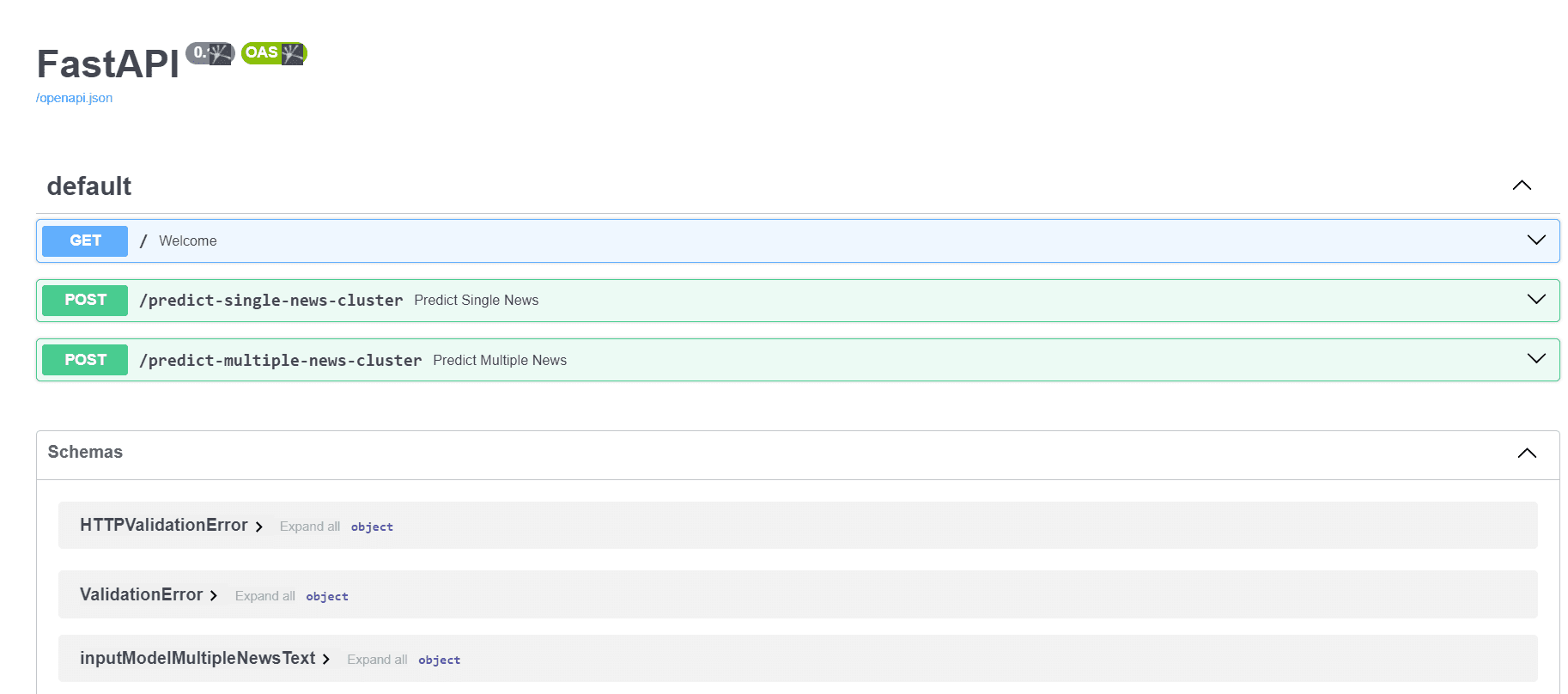Click POST badge for predict-single-news-cluster
Screen dimensions: 1568x694
[85, 300]
